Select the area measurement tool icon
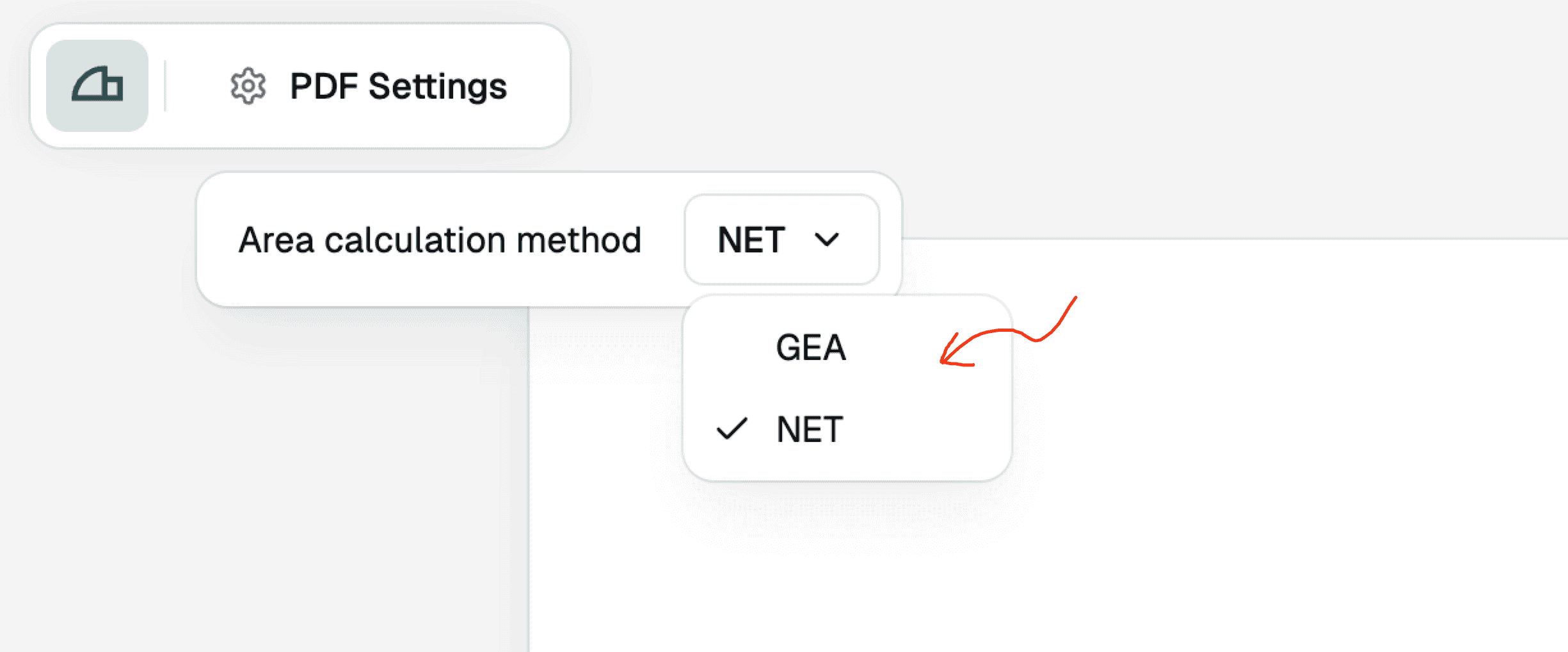This screenshot has height=652, width=1568. tap(97, 86)
